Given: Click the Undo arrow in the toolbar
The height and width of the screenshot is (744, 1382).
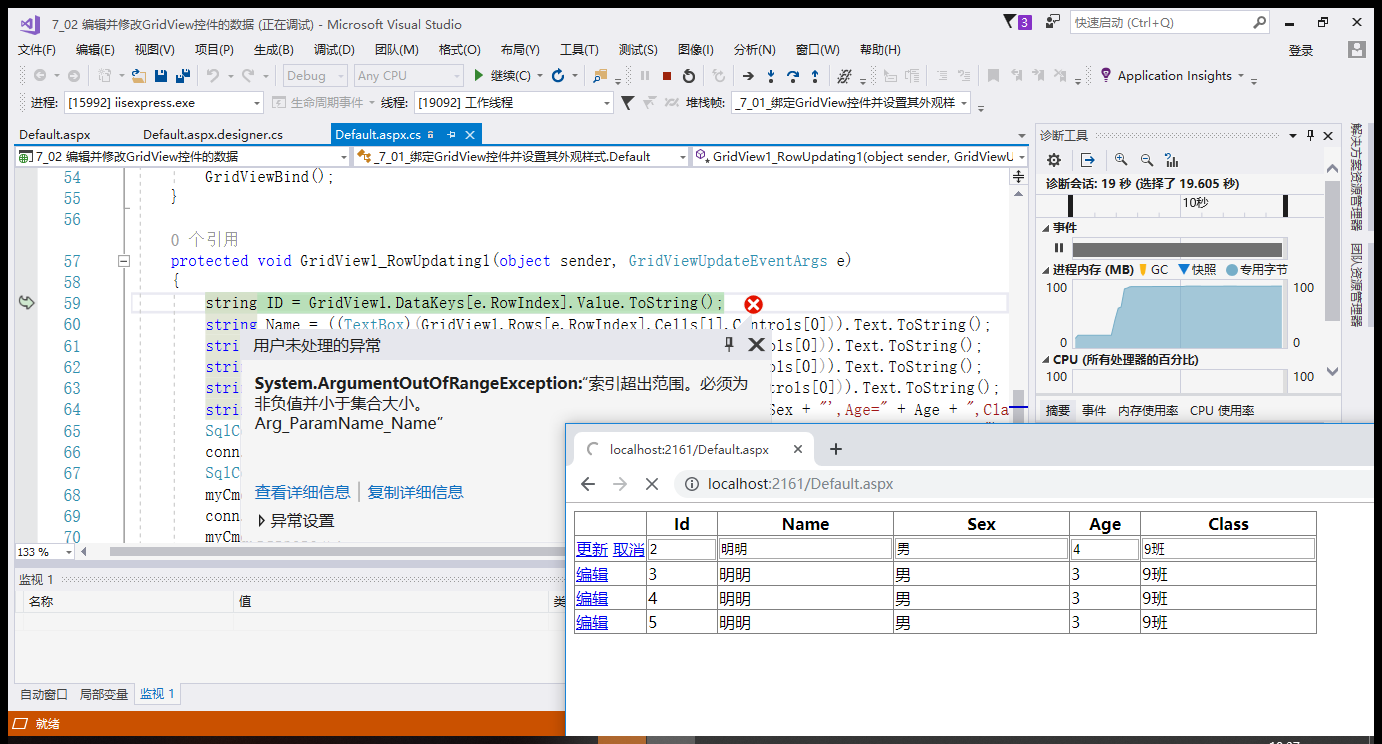Looking at the screenshot, I should click(212, 76).
